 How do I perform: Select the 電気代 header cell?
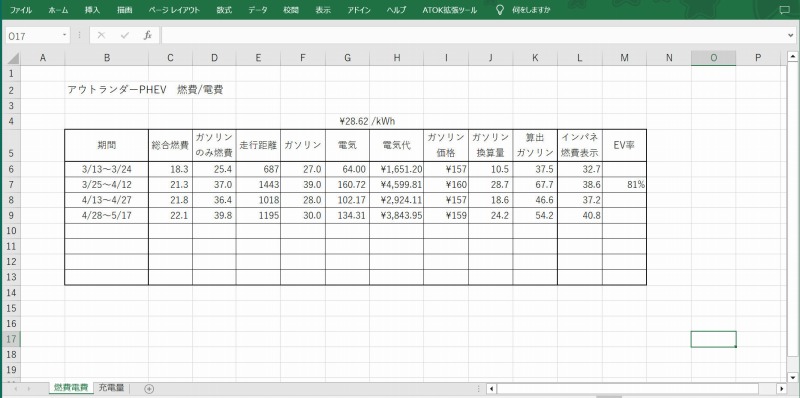(396, 145)
